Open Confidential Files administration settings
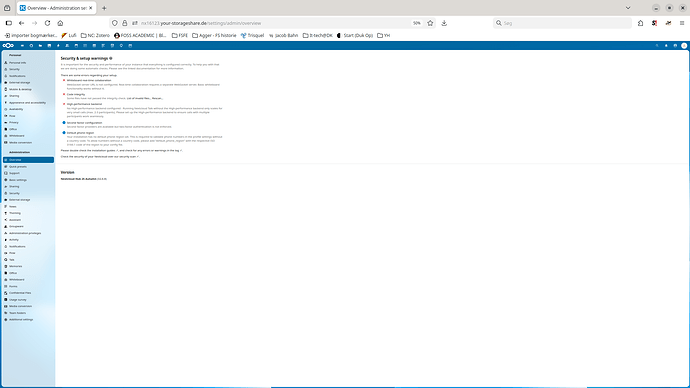The height and width of the screenshot is (388, 690). pyautogui.click(x=28, y=293)
